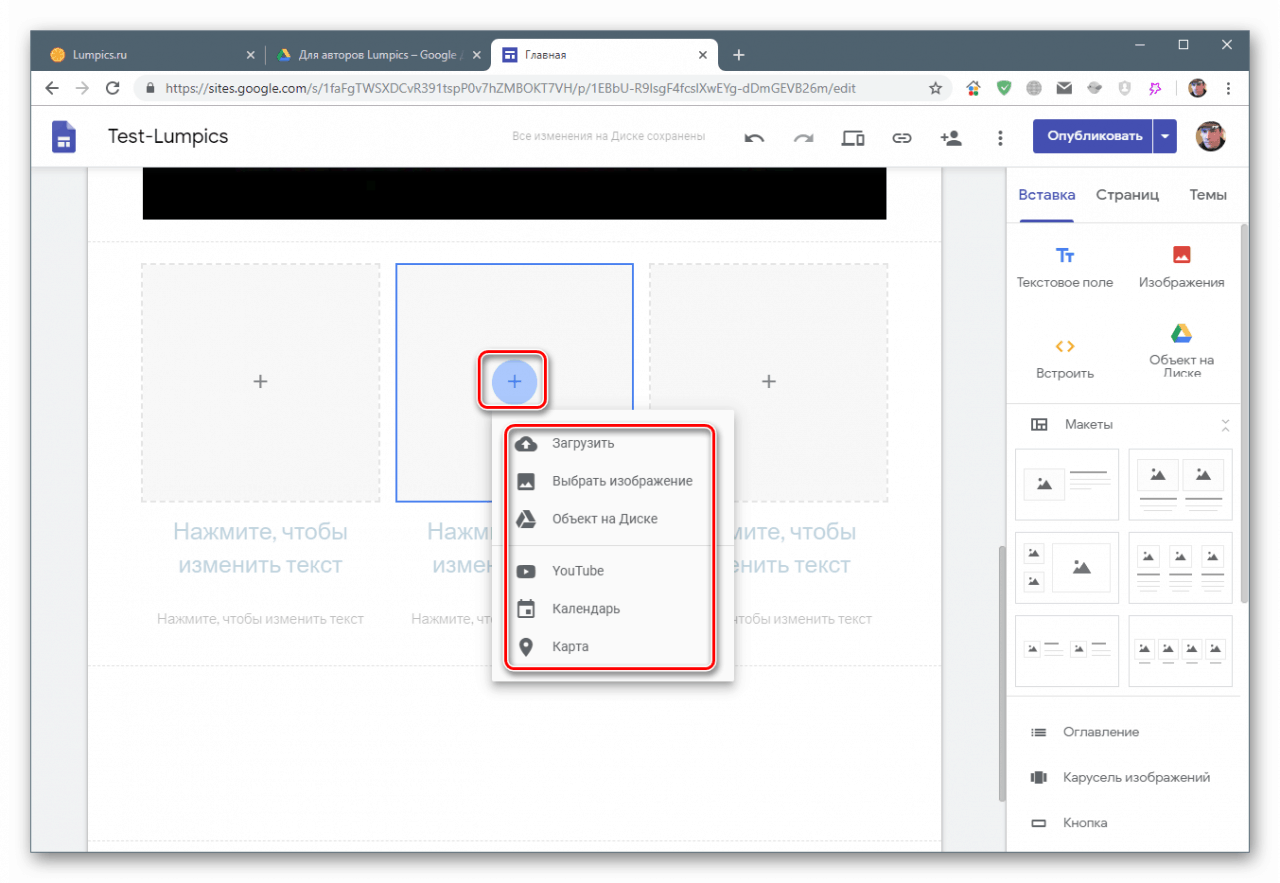Close the Lumpics.ru browser tab
The image size is (1280, 883).
(x=250, y=55)
